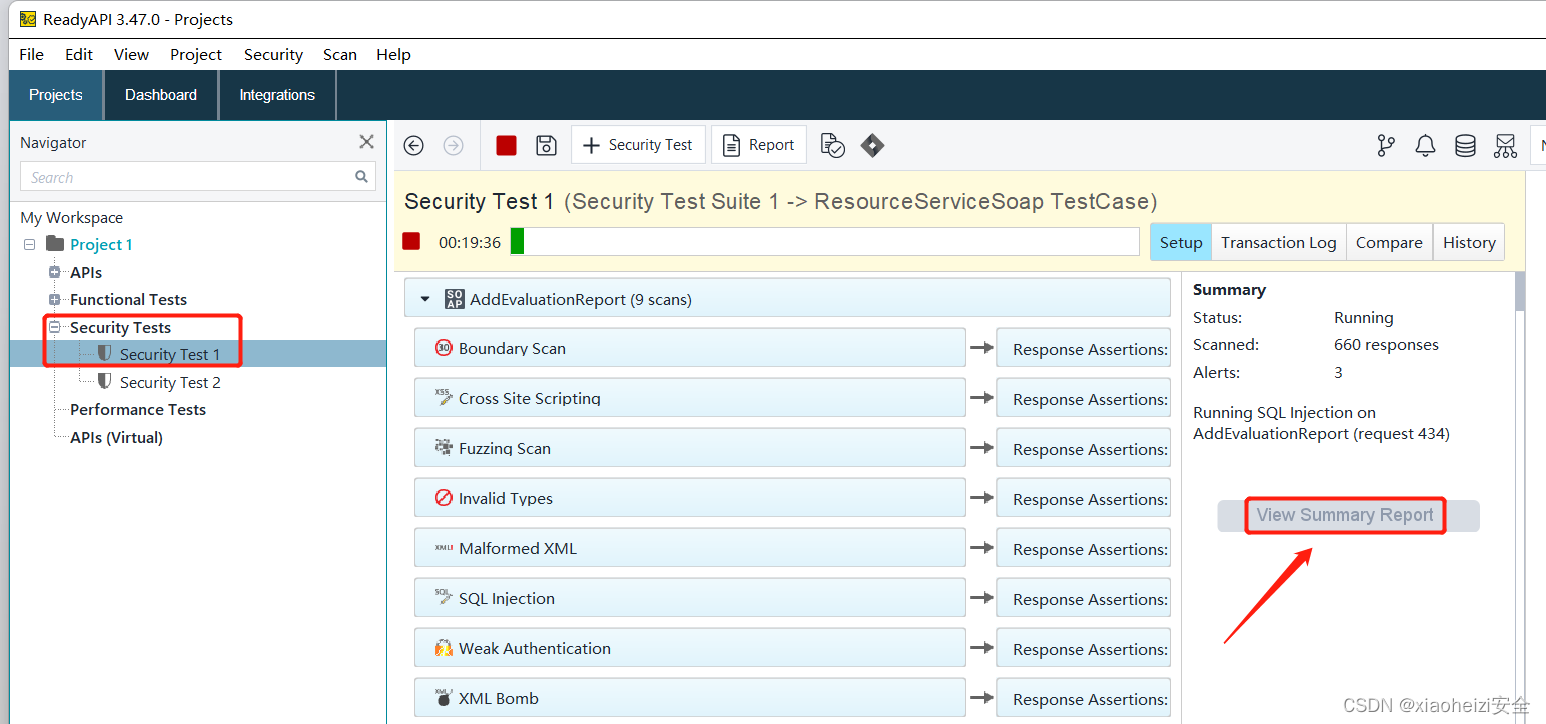Screen dimensions: 1546x724
Task: Click the Cross Site Scripting XSS icon
Action: (444, 397)
